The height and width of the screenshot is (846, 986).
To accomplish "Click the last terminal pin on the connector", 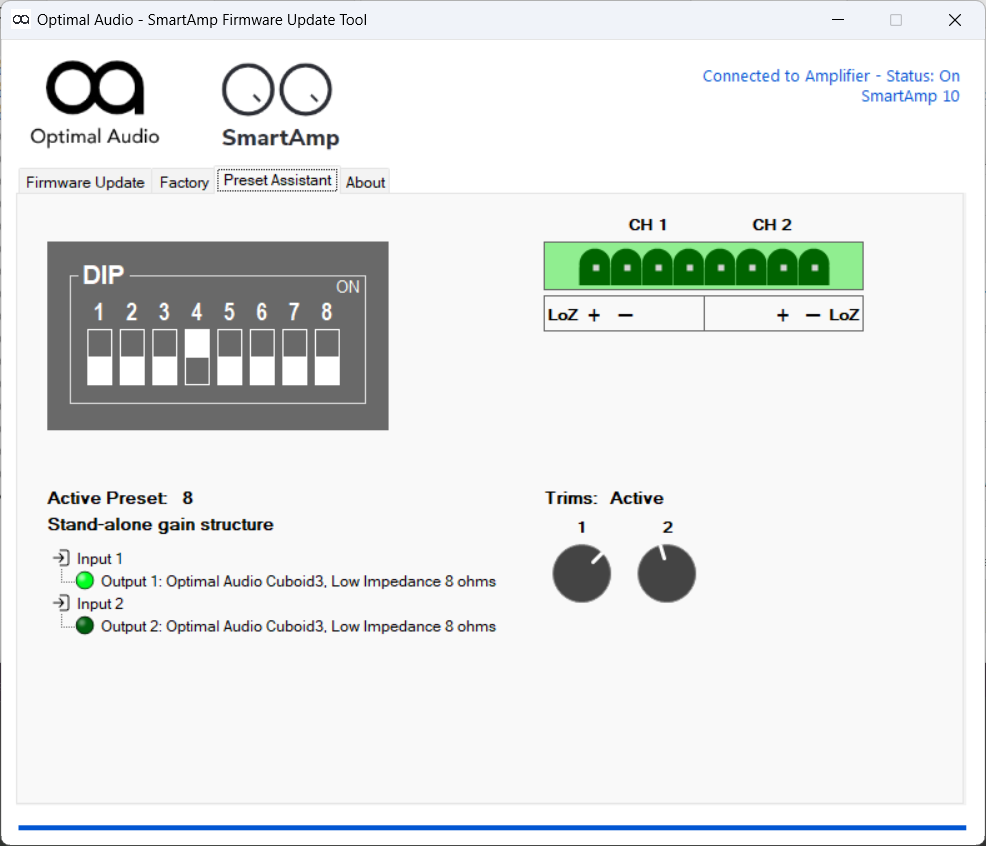I will pos(814,267).
